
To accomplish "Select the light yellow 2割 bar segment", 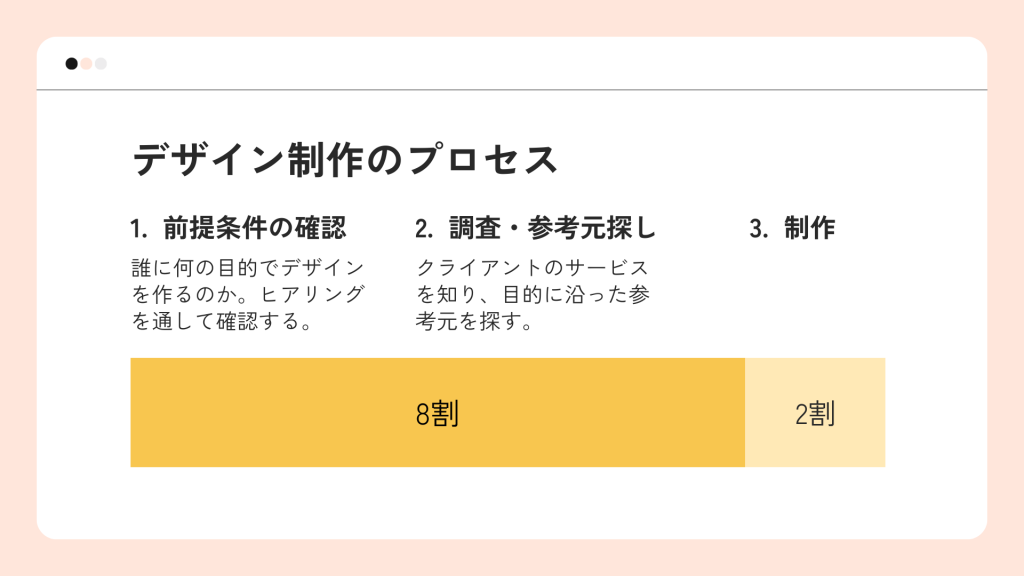I will (x=815, y=412).
